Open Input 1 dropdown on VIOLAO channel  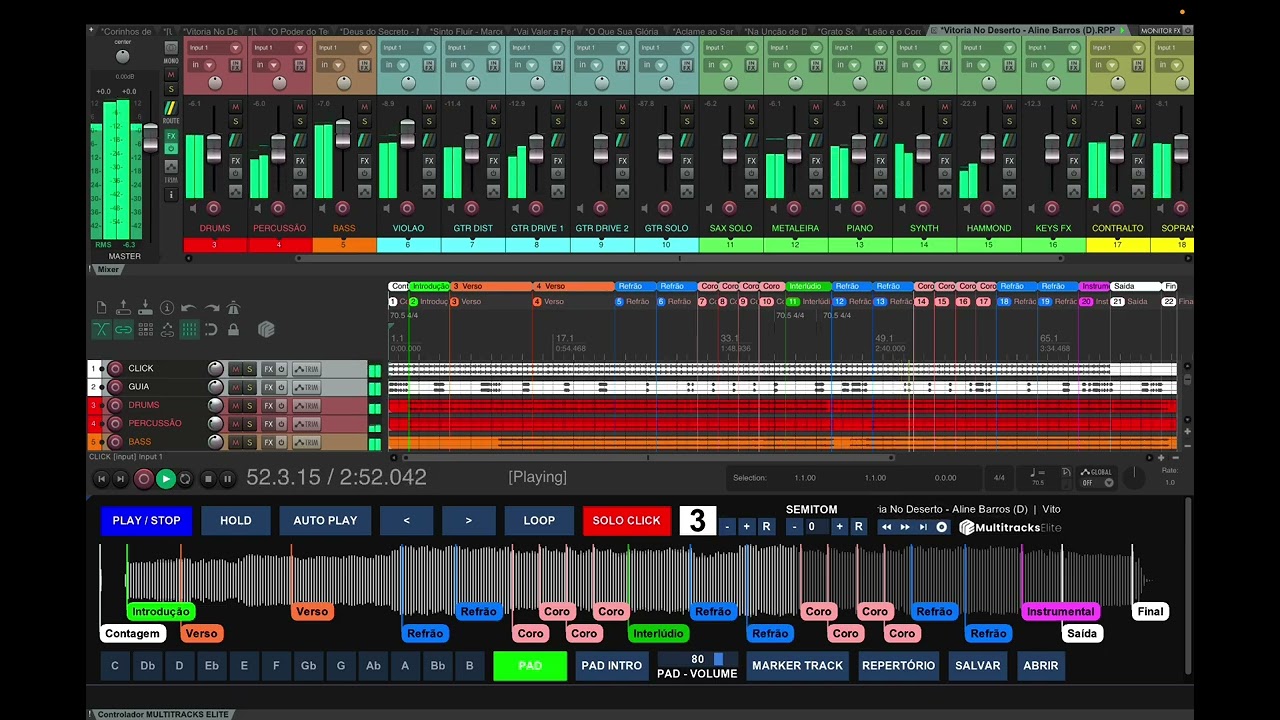click(x=407, y=47)
